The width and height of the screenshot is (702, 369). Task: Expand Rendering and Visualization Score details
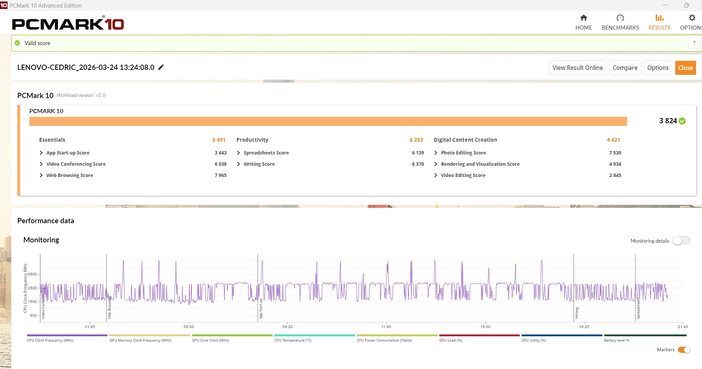click(436, 164)
